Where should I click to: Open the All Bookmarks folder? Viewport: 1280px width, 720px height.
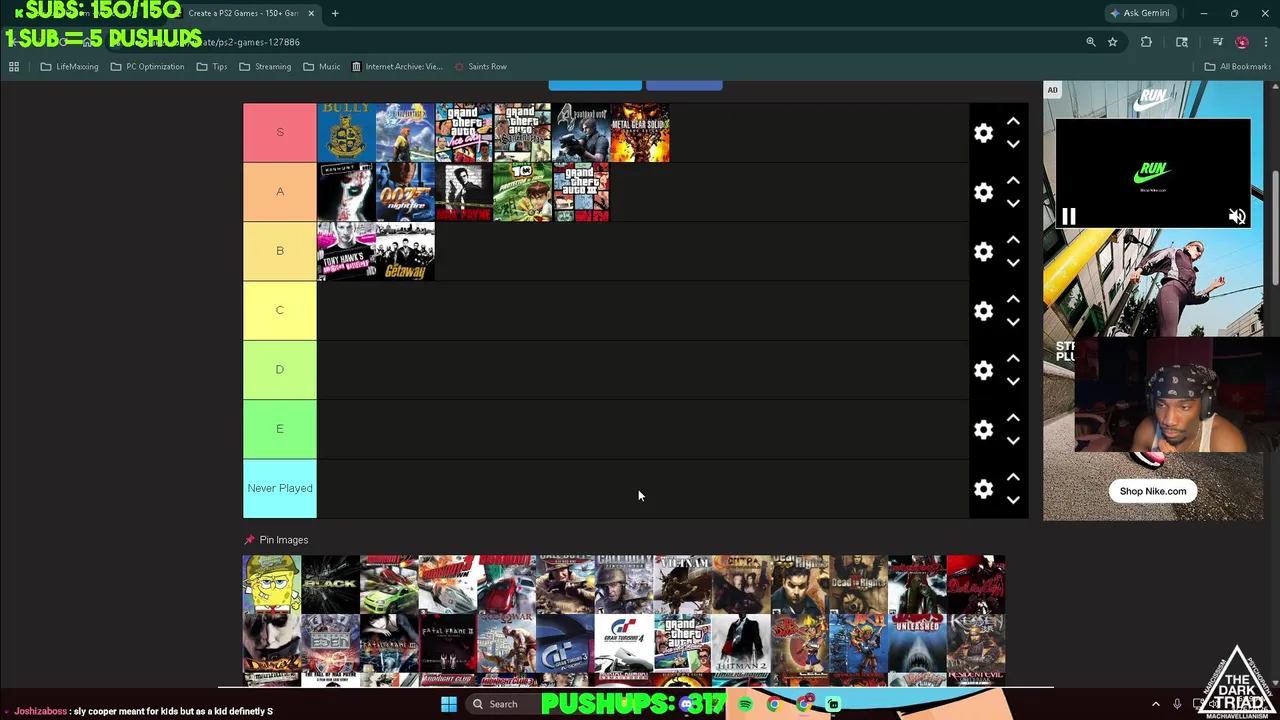[x=1237, y=66]
